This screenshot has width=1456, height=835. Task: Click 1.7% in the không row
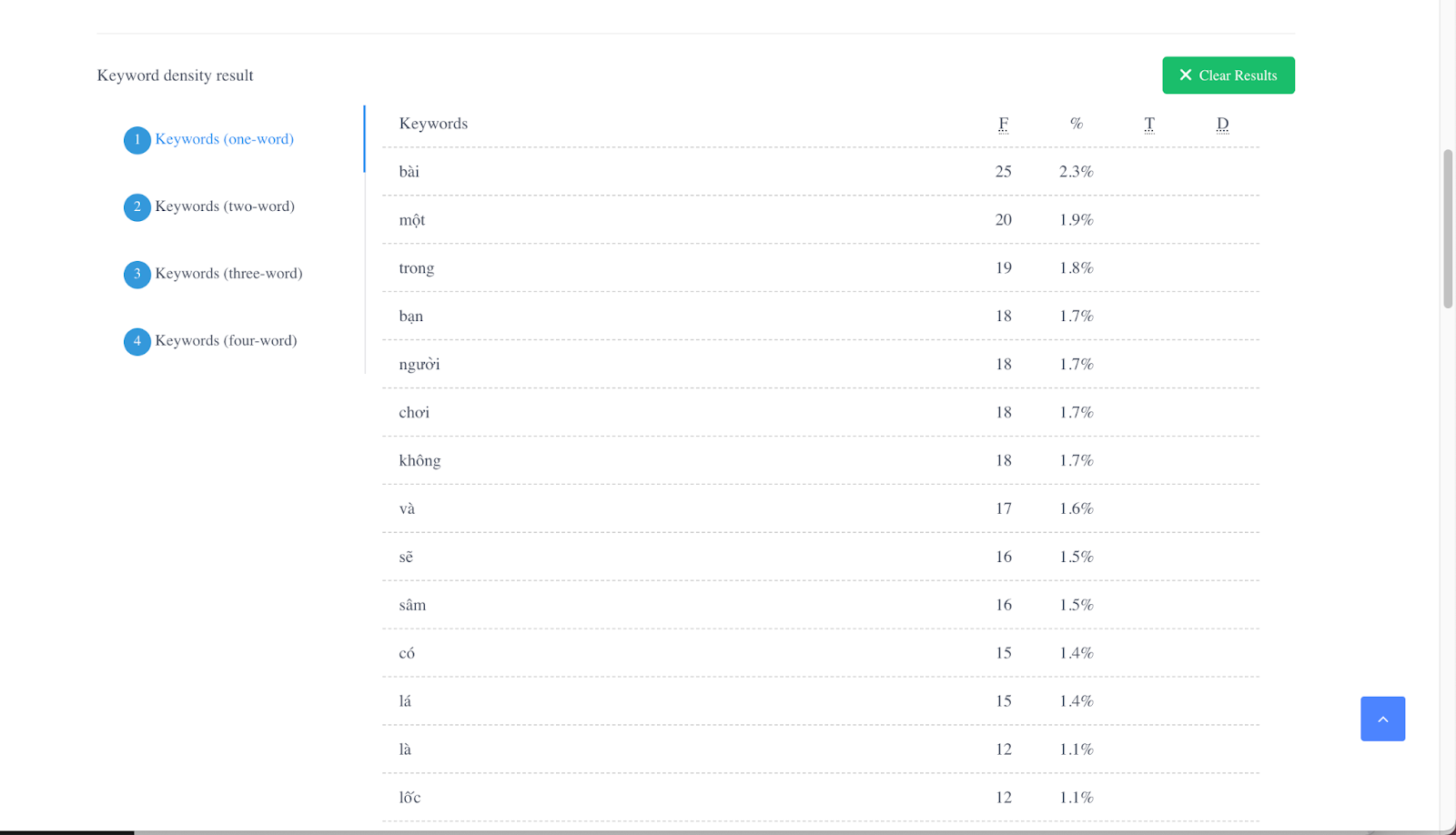[x=1076, y=460]
